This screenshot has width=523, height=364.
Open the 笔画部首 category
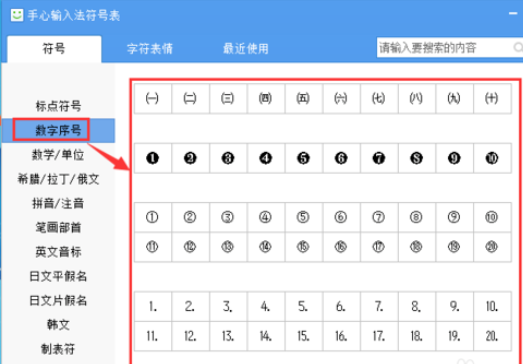coord(58,228)
